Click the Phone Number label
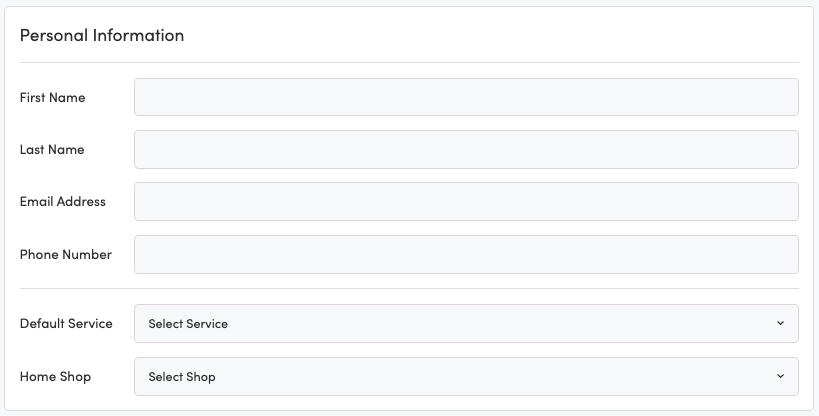This screenshot has width=819, height=416. pyautogui.click(x=66, y=254)
